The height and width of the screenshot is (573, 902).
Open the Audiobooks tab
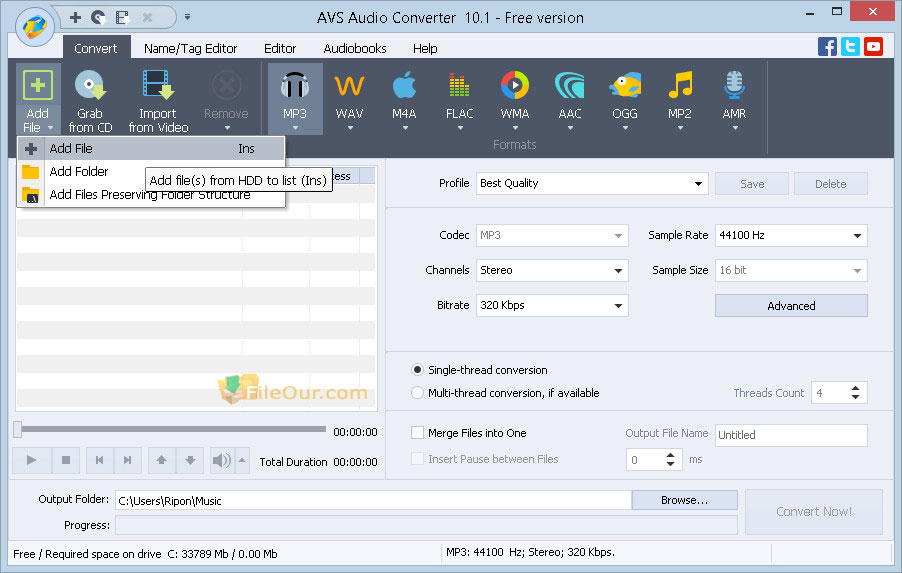355,48
